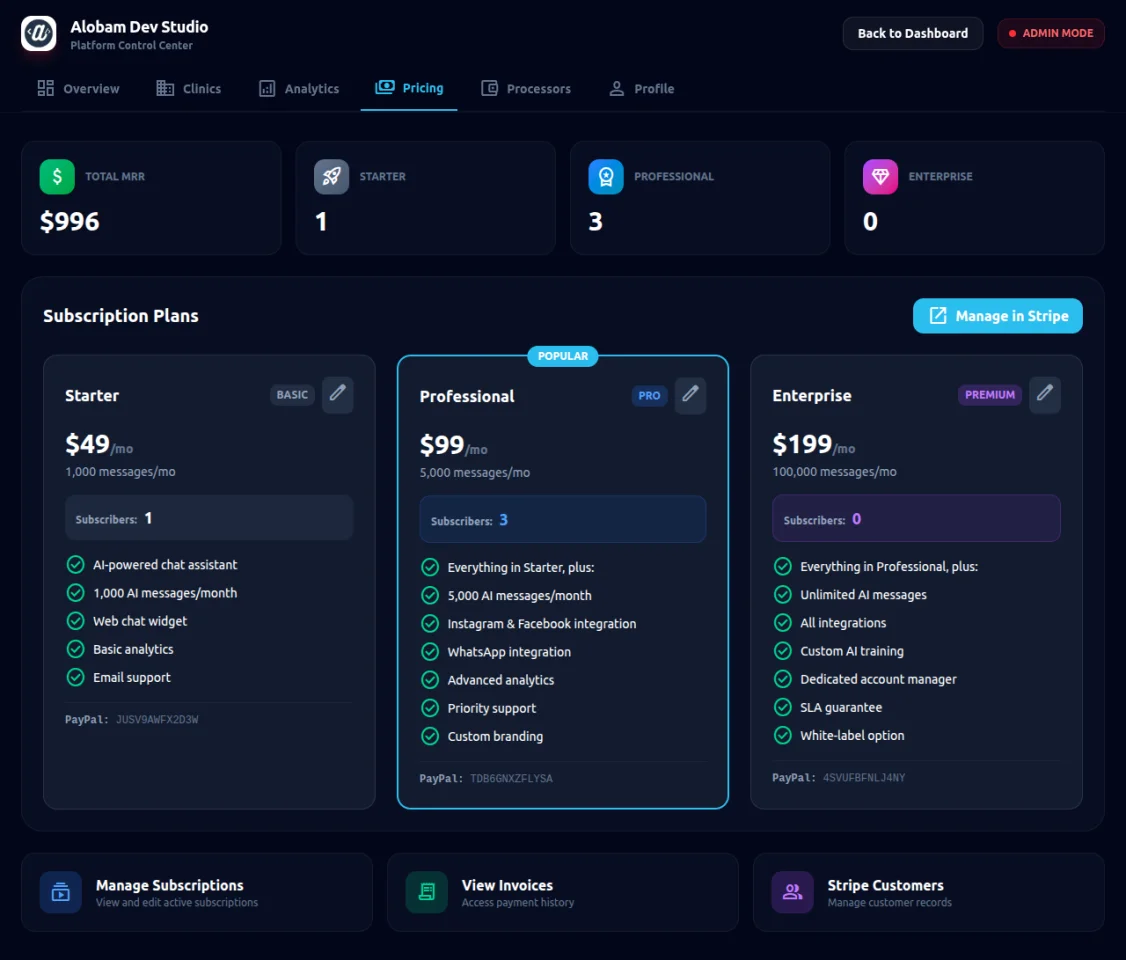Click the Alobam Dev Studio logo icon
The image size is (1126, 960).
39,33
